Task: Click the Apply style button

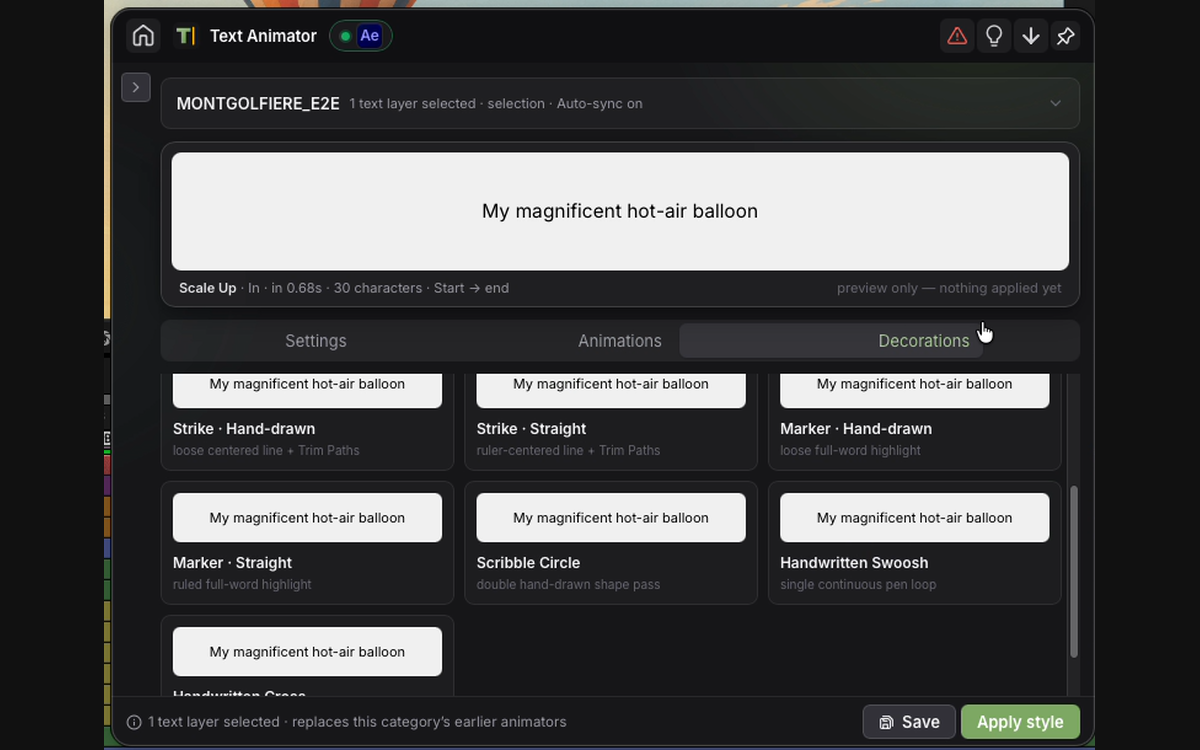Action: (x=1020, y=722)
